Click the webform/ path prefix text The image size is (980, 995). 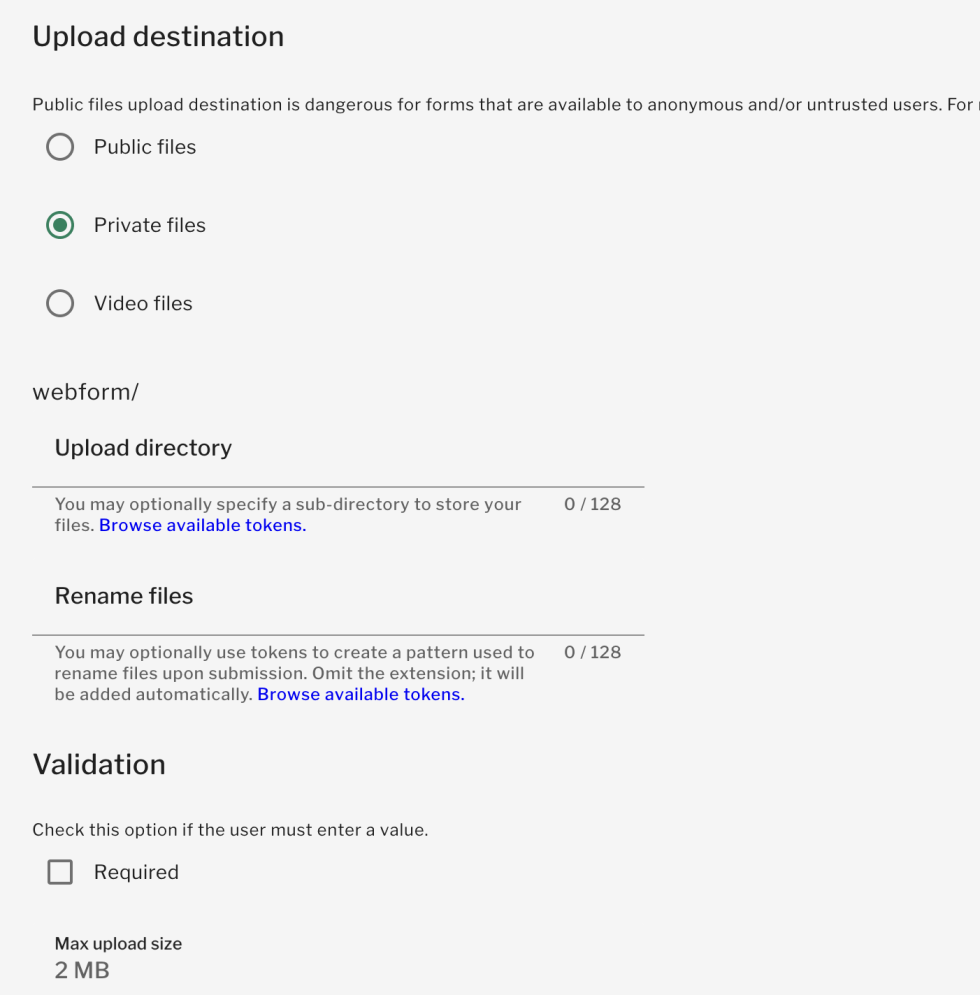click(86, 391)
